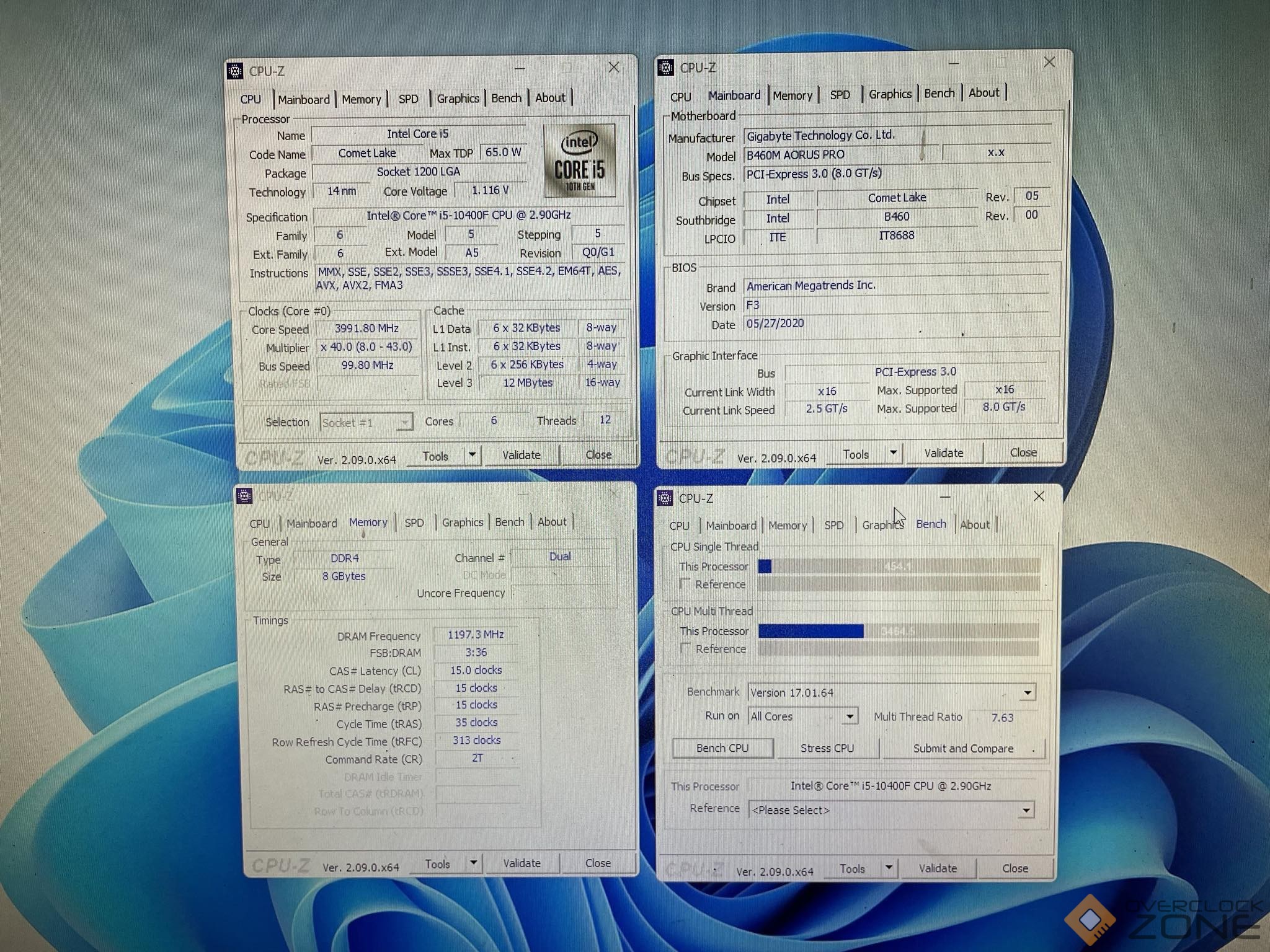Expand the Run on All Cores dropdown
Image resolution: width=1270 pixels, height=952 pixels.
(850, 716)
